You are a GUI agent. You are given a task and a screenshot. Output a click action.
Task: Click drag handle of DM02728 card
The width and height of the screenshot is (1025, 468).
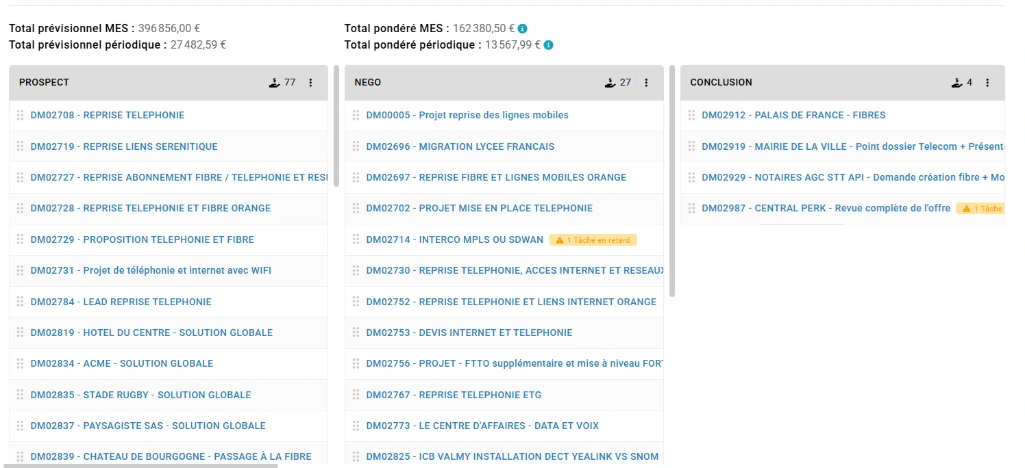tap(20, 209)
